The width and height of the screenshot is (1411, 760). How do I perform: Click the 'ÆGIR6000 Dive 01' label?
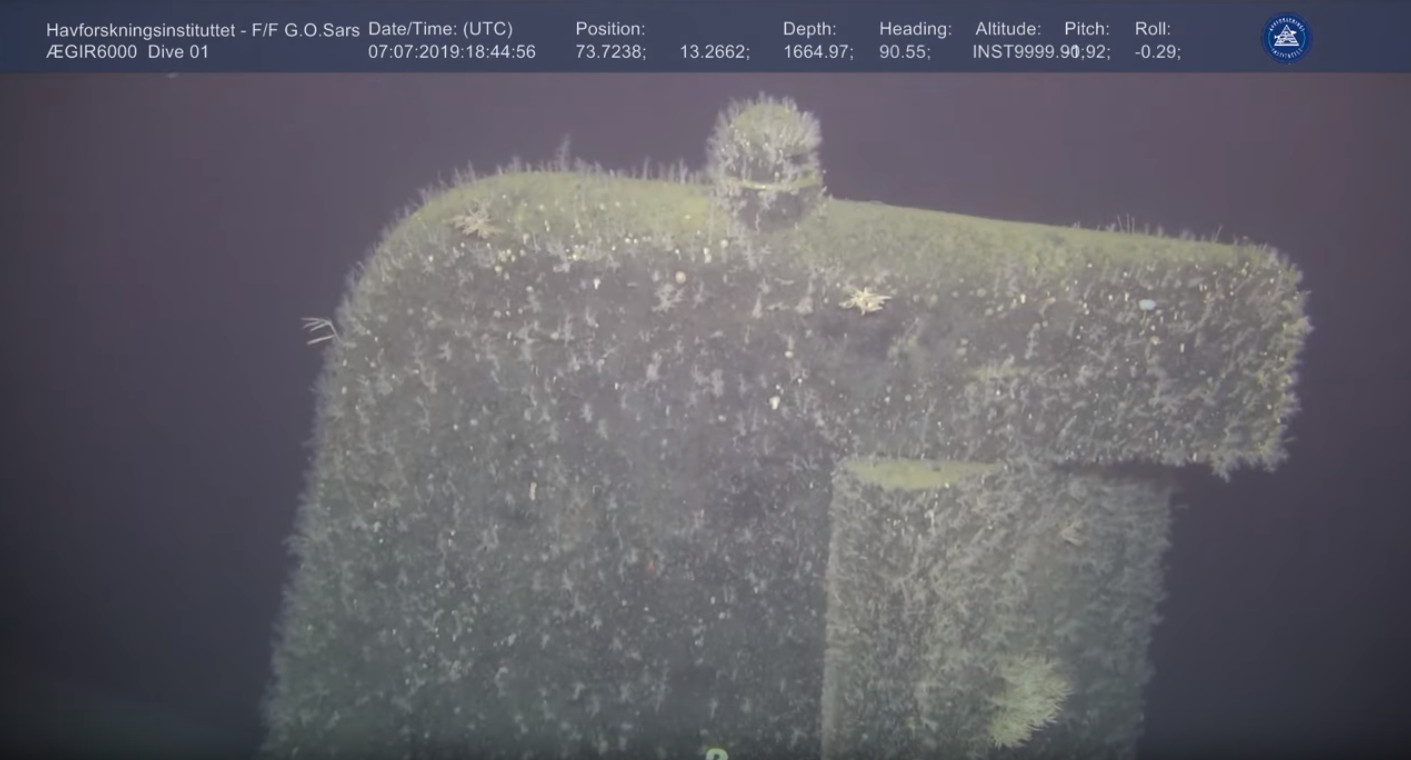(128, 52)
